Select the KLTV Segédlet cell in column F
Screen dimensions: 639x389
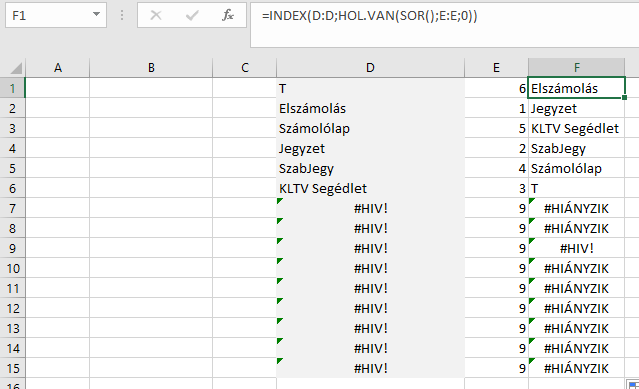(576, 128)
